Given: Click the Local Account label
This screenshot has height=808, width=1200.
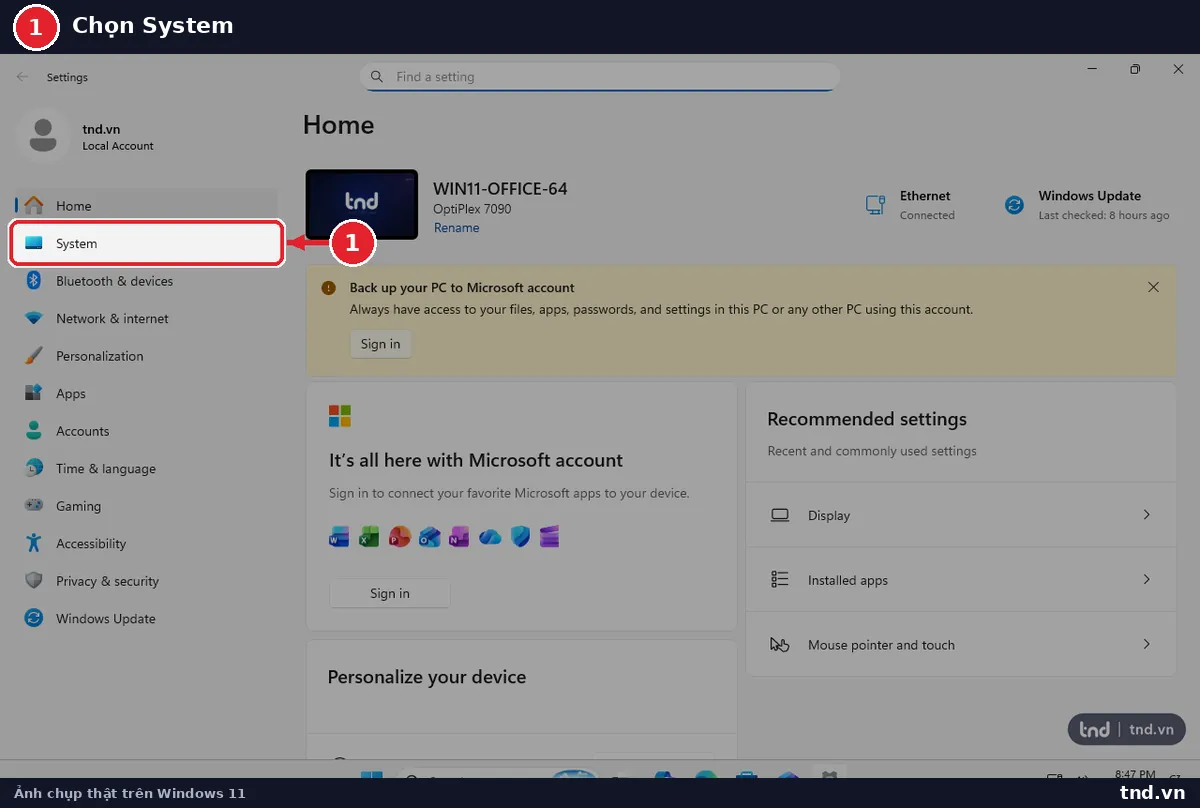Looking at the screenshot, I should point(118,146).
